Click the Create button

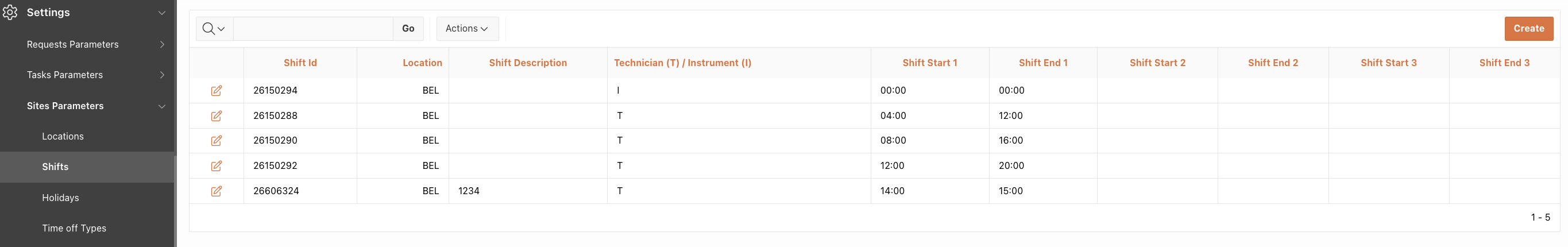[1528, 29]
